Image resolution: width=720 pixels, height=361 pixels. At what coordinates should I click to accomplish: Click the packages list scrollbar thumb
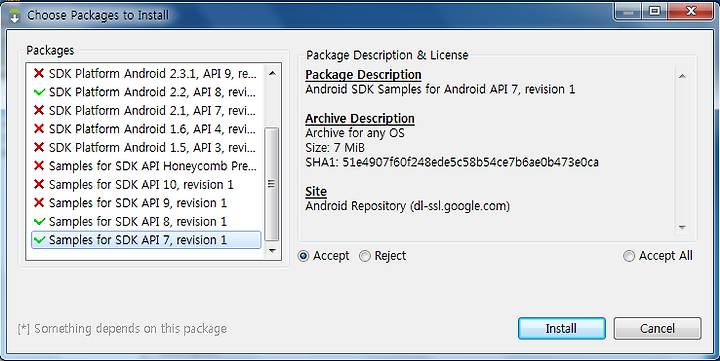coord(272,184)
